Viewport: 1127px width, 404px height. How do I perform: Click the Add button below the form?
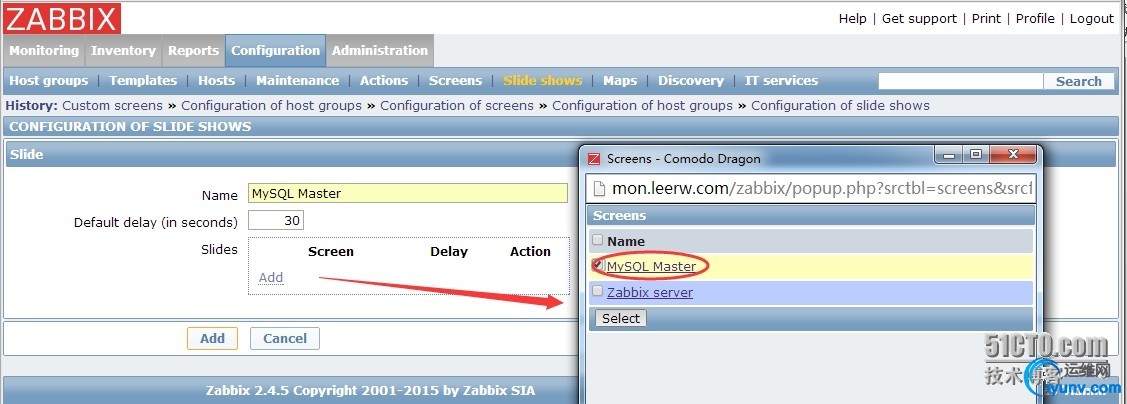[212, 339]
